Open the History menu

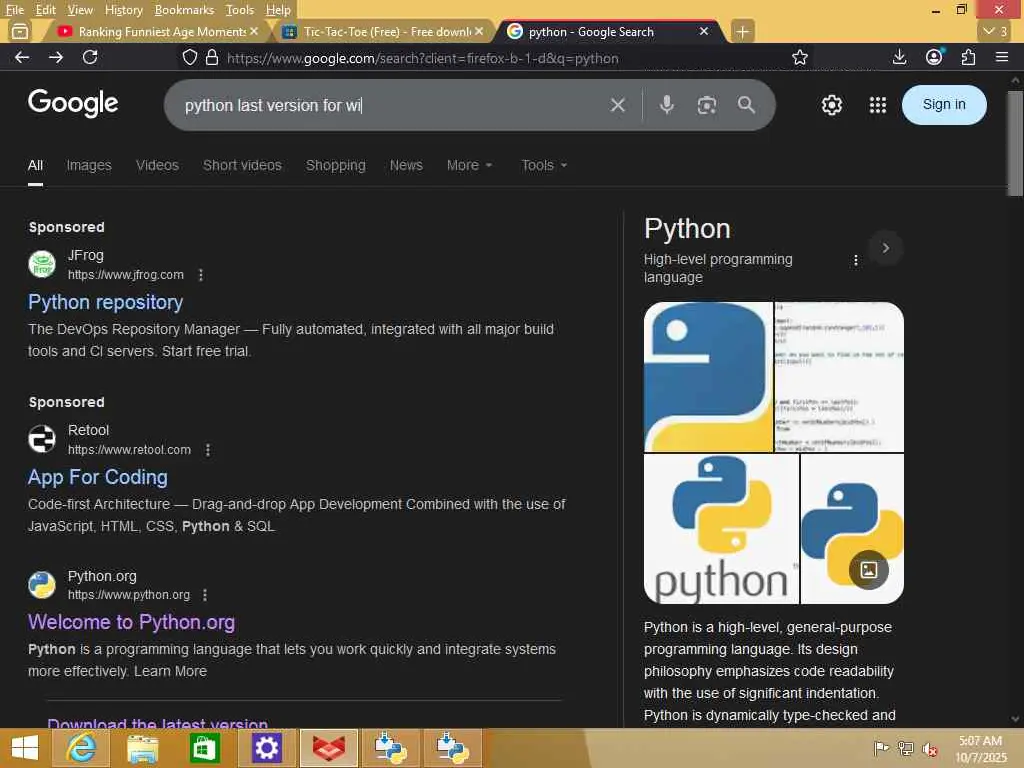(123, 10)
